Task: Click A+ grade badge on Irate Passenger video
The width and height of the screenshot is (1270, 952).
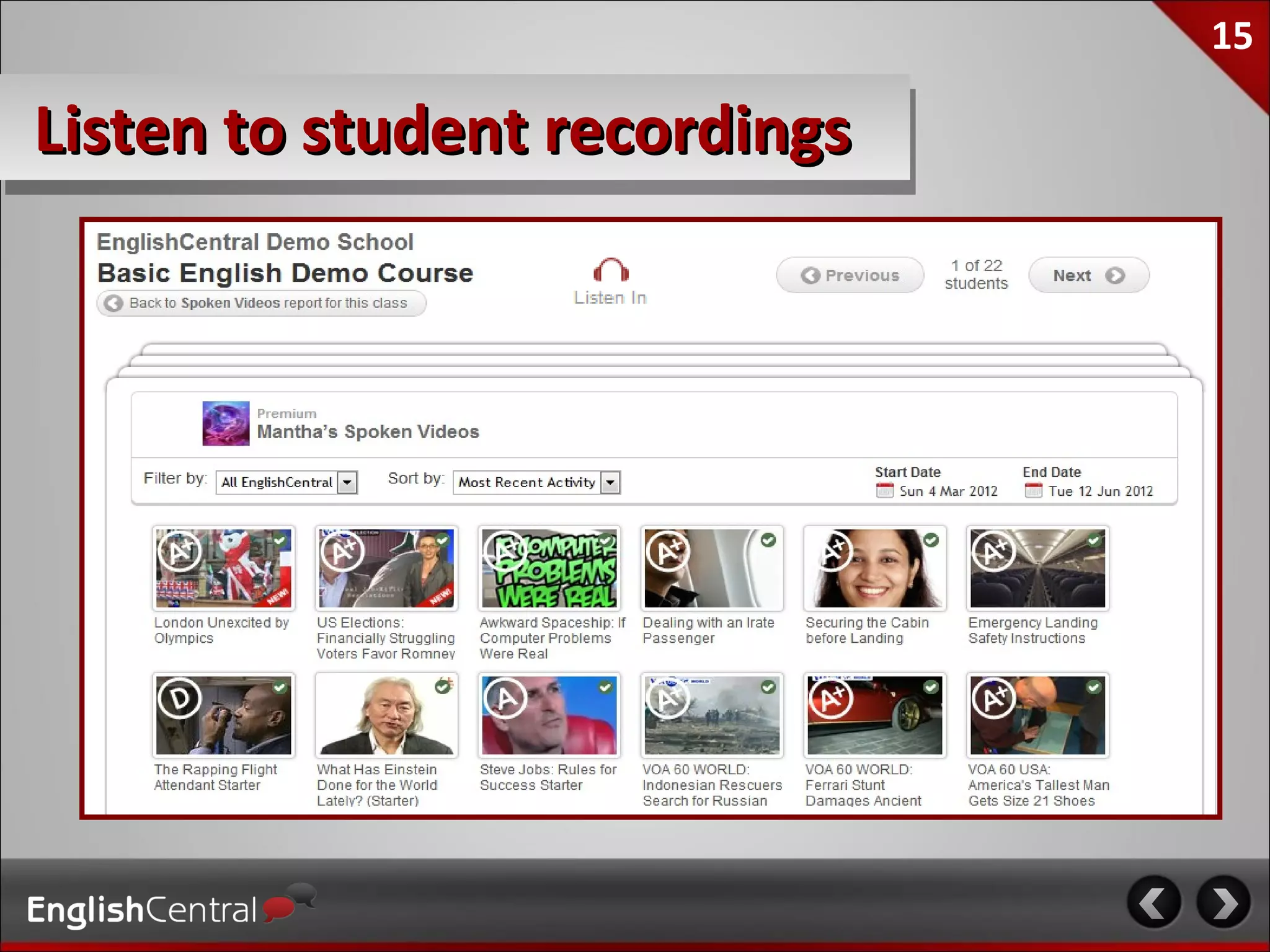Action: click(668, 551)
